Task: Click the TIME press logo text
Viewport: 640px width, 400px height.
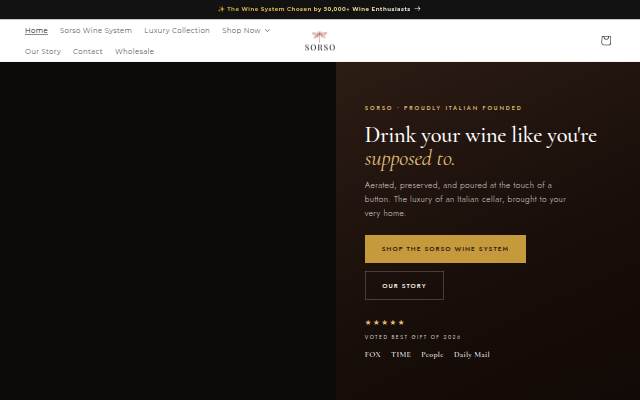Action: (x=401, y=355)
